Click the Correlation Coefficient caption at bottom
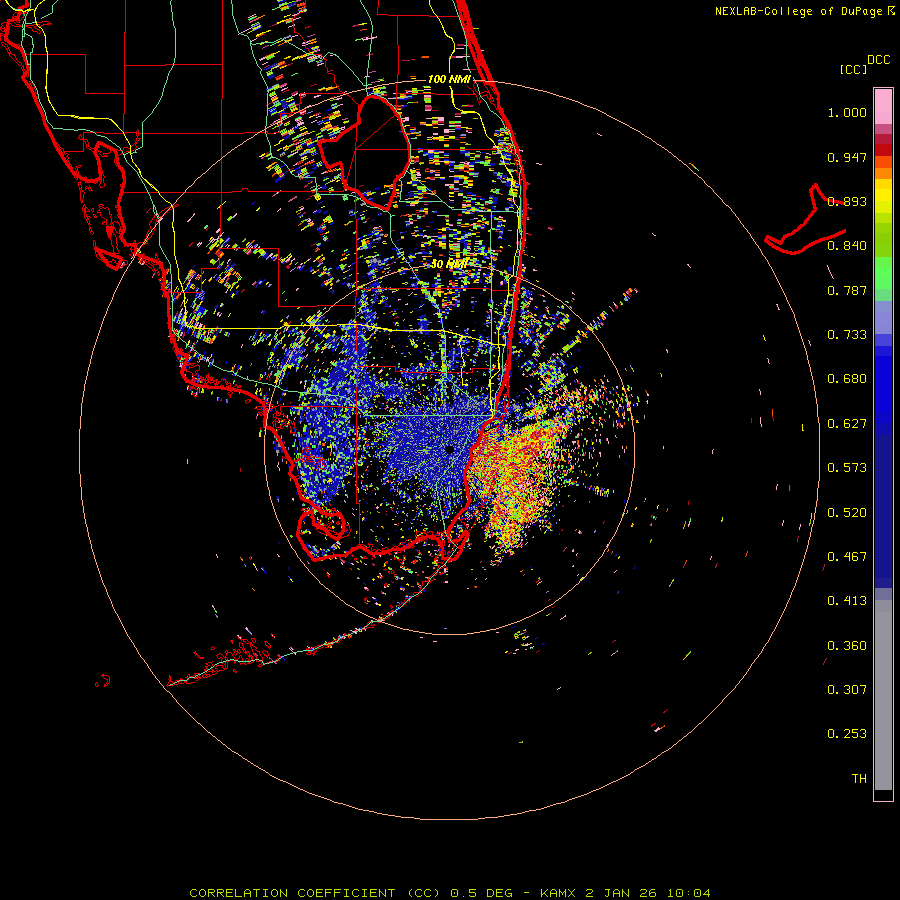This screenshot has height=900, width=900. point(449,893)
